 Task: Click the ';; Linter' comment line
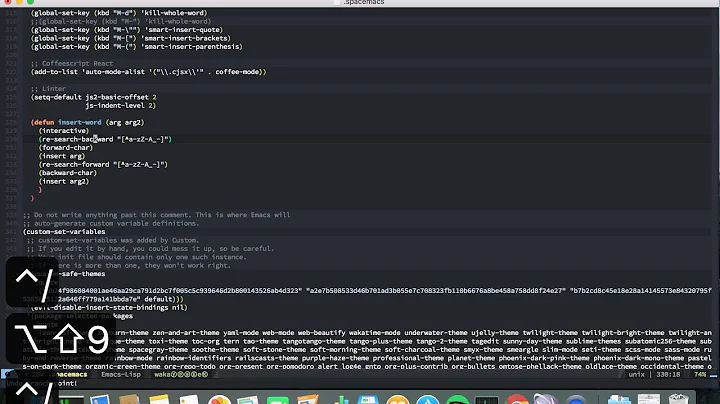click(x=48, y=89)
